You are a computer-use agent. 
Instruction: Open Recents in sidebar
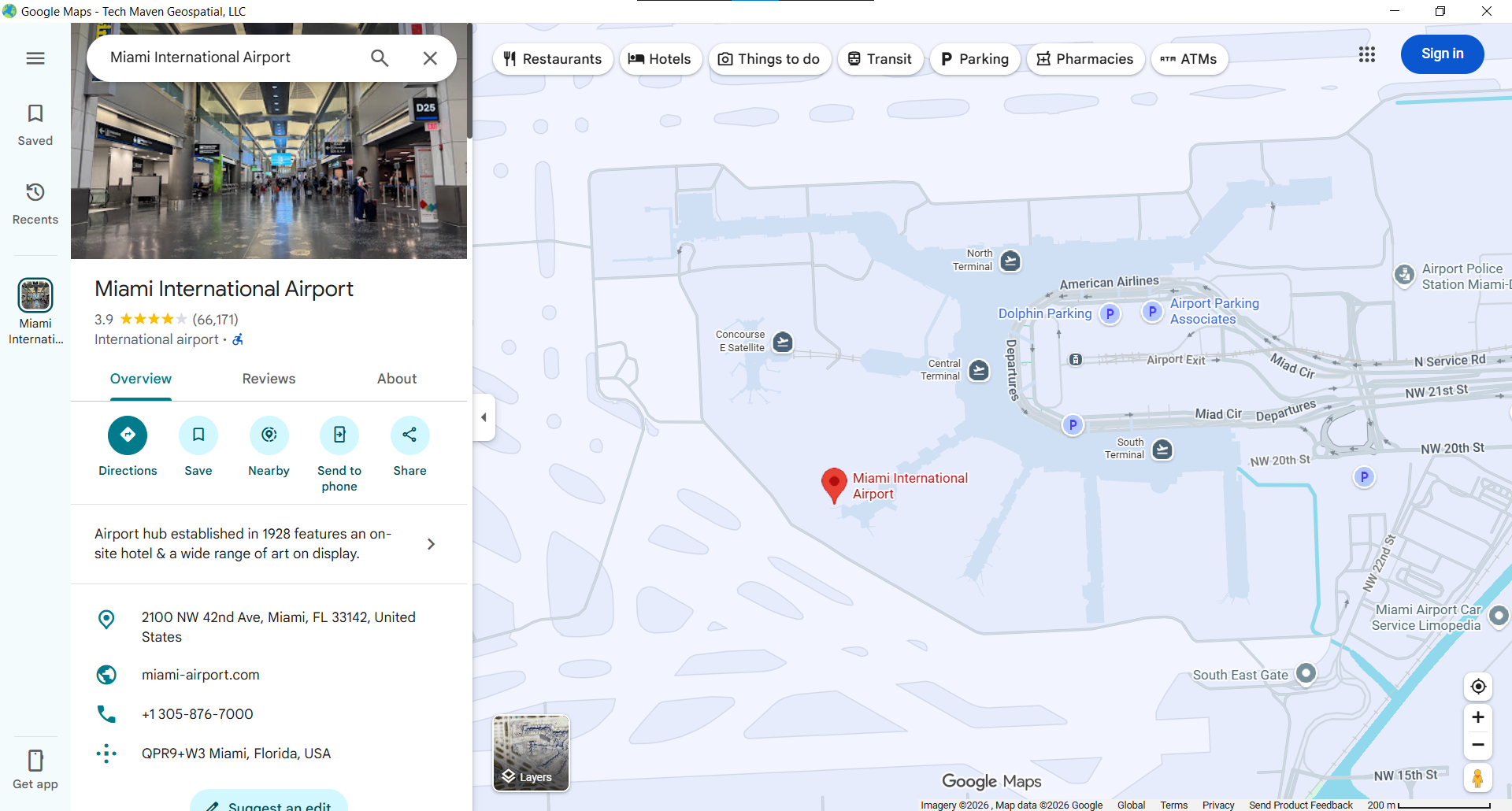(35, 204)
